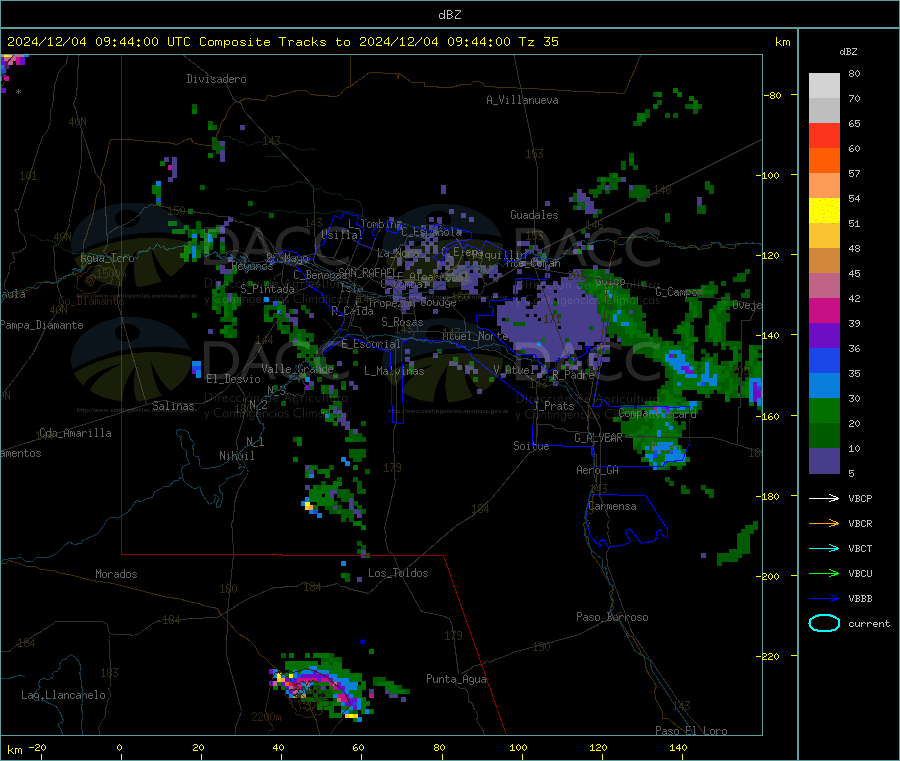Screen dimensions: 900x761
Task: Click the 'Aero_GA' map label
Action: 598,470
